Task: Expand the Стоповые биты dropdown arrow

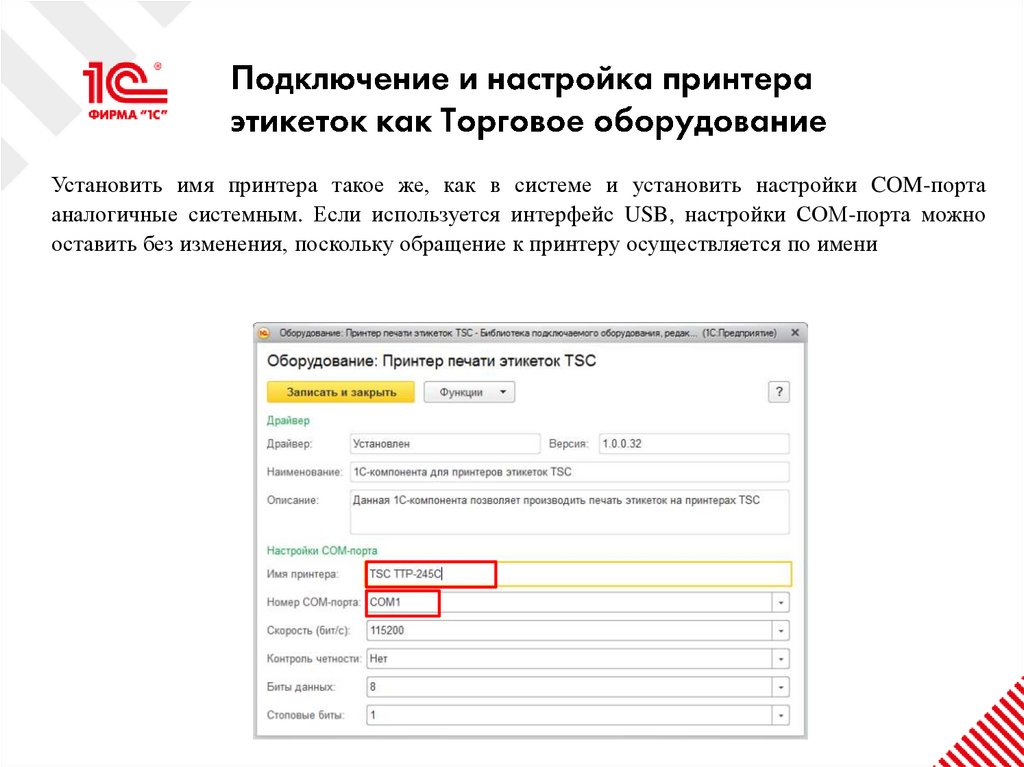Action: point(780,715)
